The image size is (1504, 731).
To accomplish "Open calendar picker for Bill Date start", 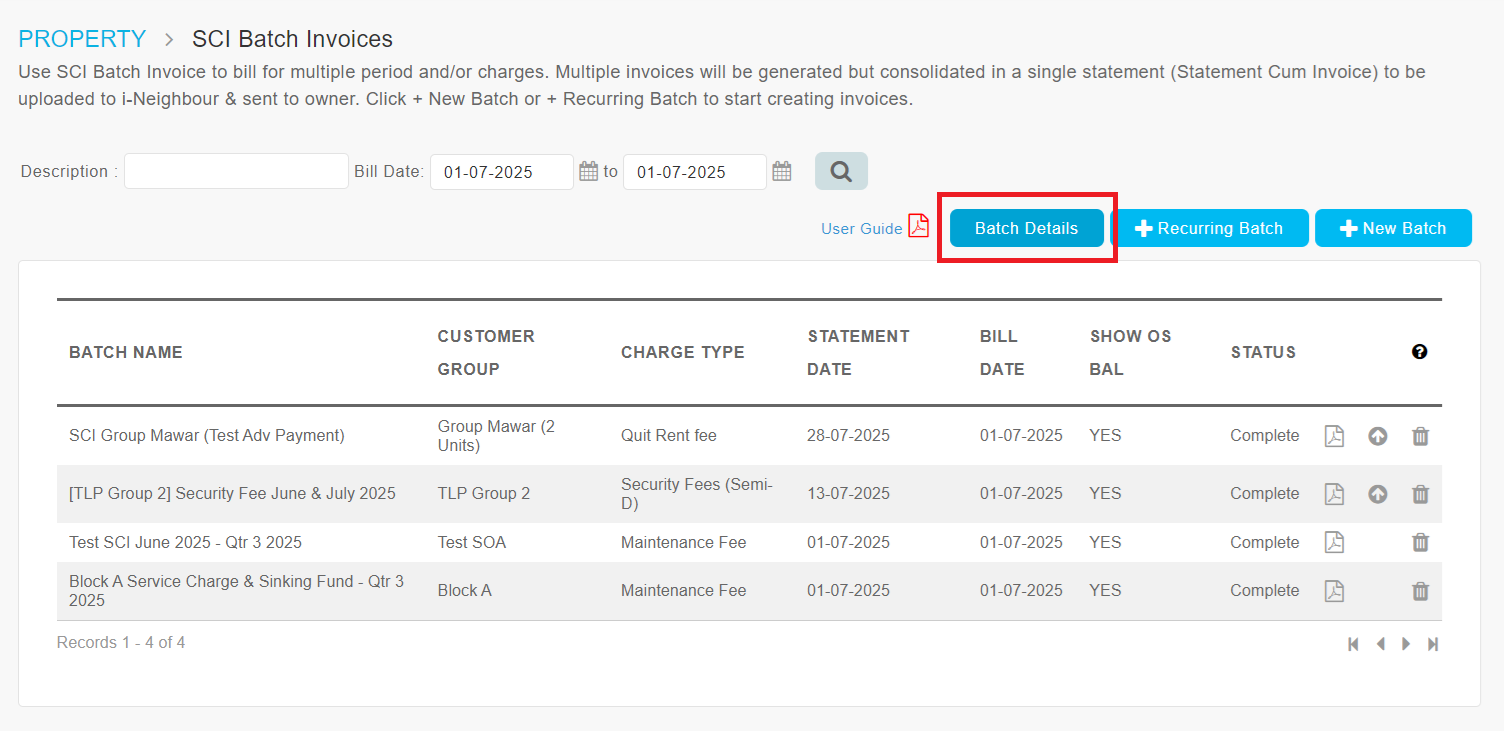I will tap(589, 172).
